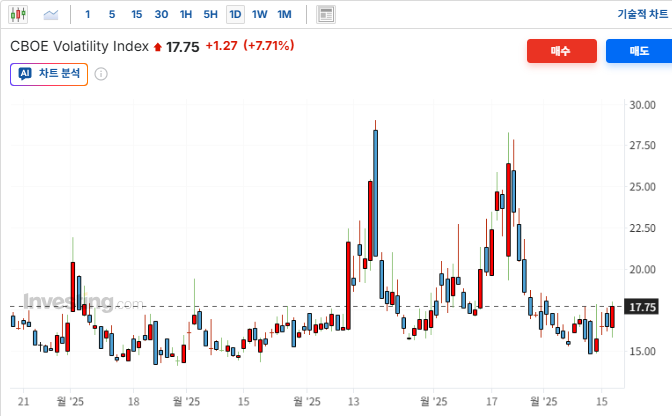Select the 5 minute interval
Image resolution: width=672 pixels, height=416 pixels.
(x=112, y=15)
